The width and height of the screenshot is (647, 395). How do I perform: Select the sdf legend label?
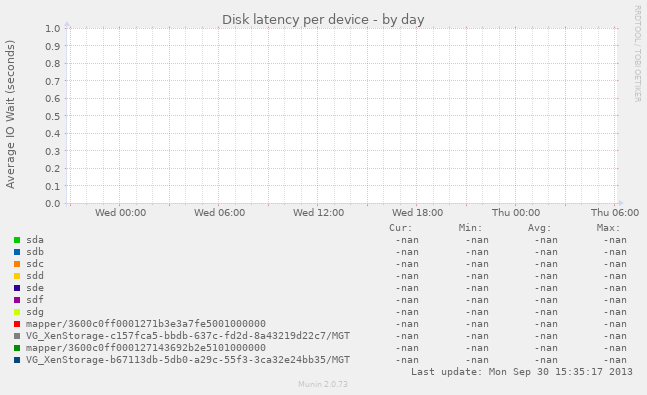(x=35, y=300)
